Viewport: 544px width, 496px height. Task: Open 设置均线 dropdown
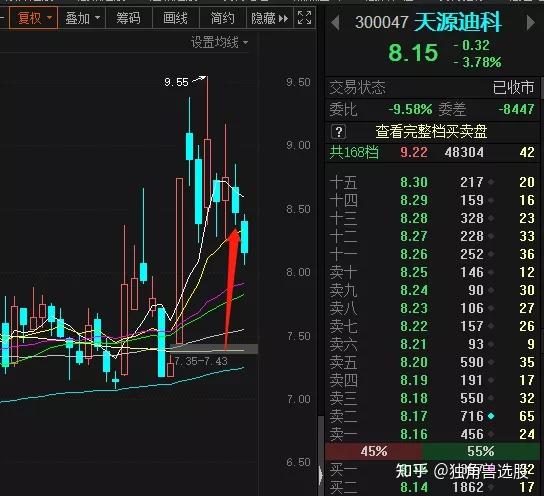pos(219,43)
